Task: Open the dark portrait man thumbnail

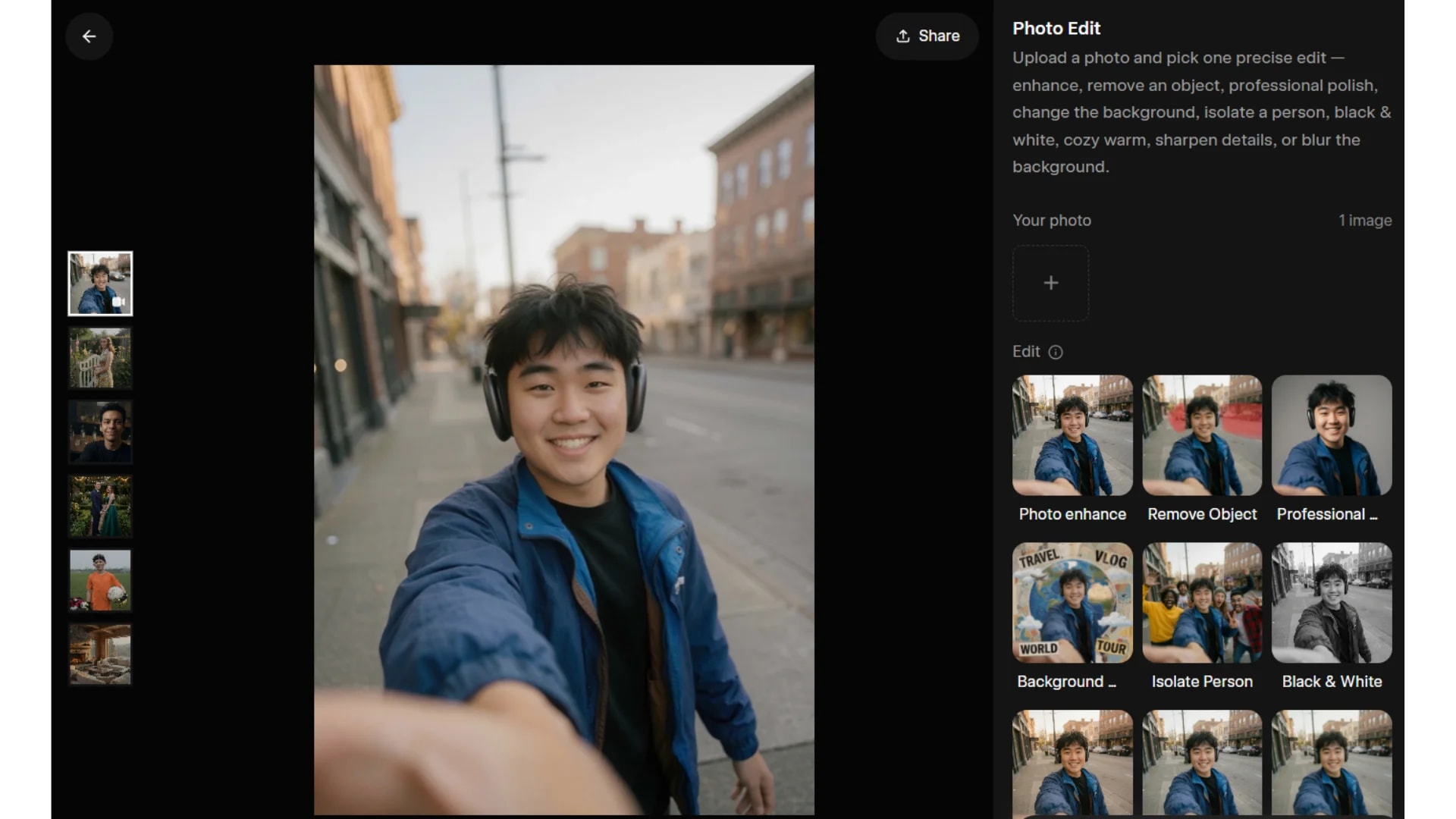Action: [x=100, y=432]
